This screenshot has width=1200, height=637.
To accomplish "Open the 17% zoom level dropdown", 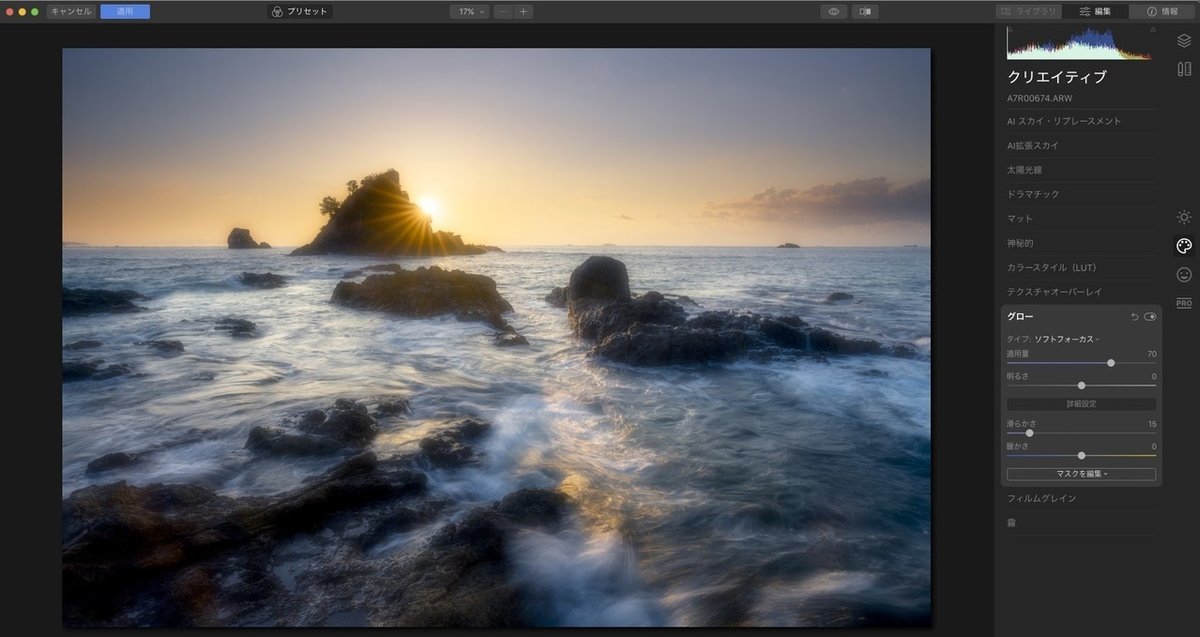I will coord(469,12).
